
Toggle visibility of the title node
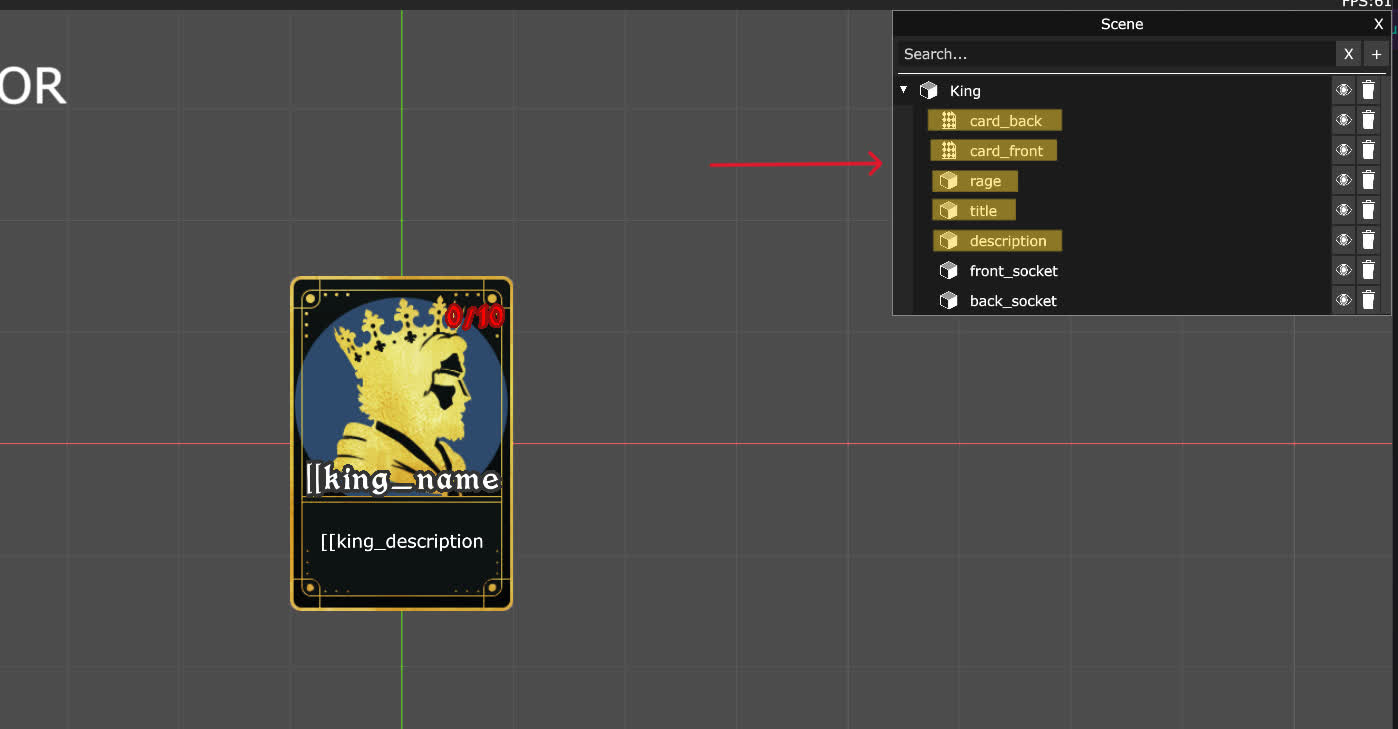[x=1344, y=210]
